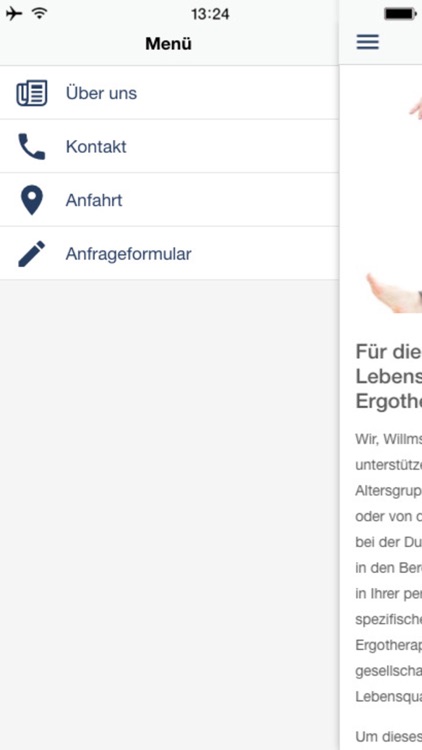Tap the battery indicator icon
The image size is (422, 750).
tap(400, 14)
